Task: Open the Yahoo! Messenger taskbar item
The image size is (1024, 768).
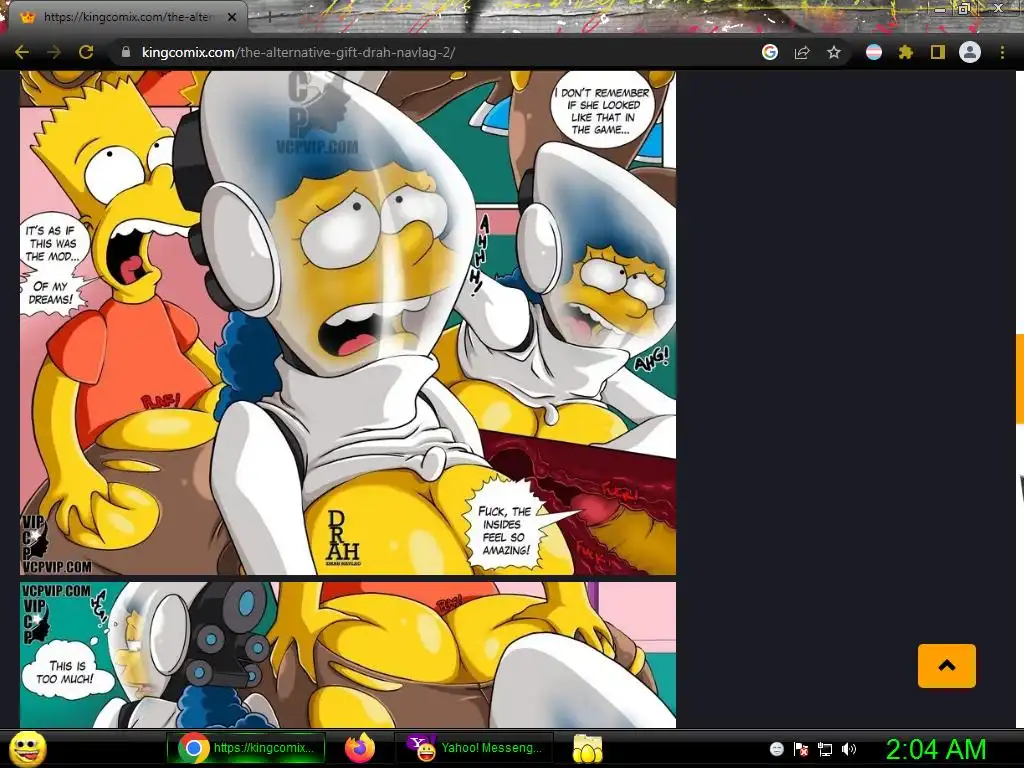Action: pyautogui.click(x=475, y=748)
